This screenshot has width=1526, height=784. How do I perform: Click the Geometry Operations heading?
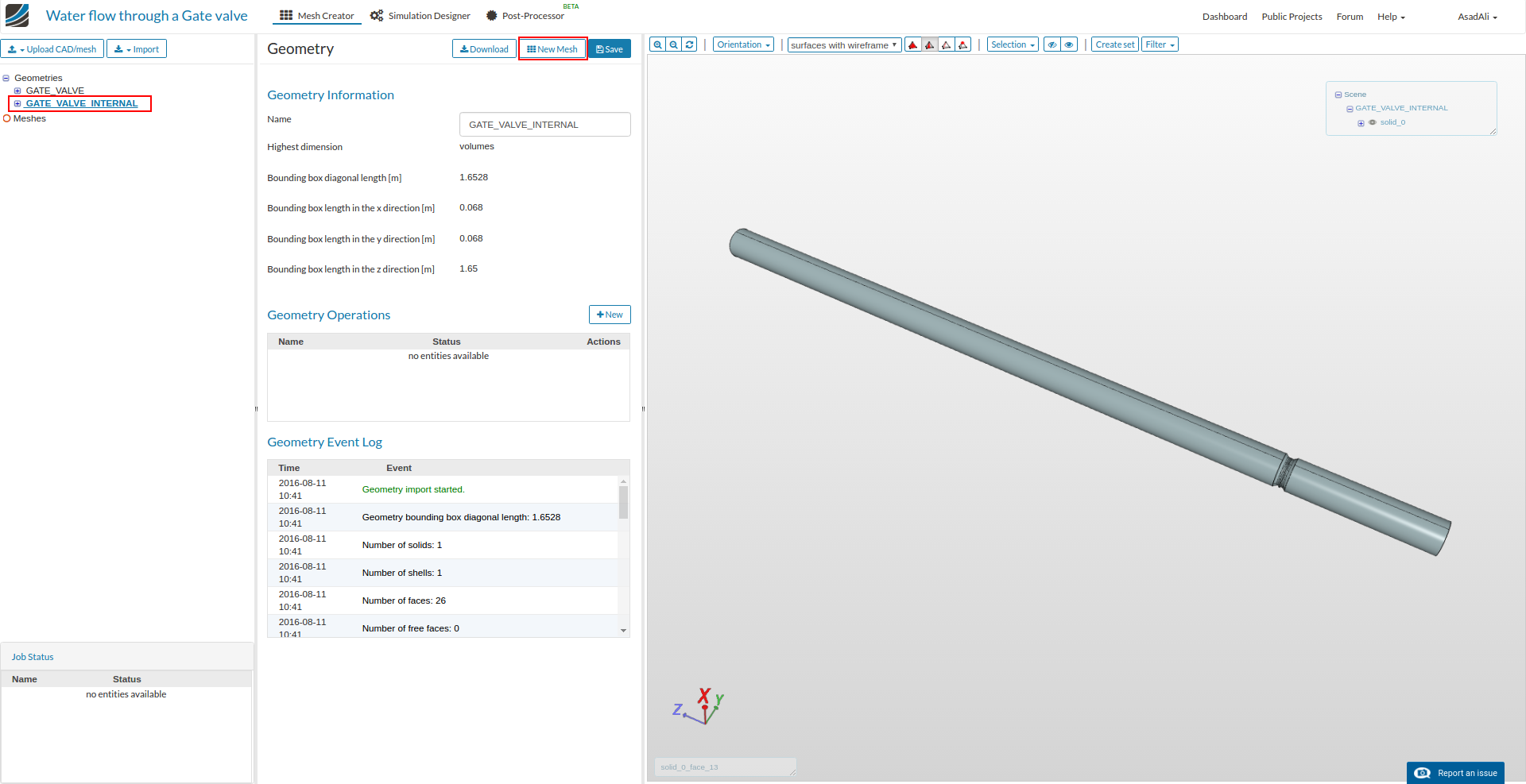[x=329, y=315]
